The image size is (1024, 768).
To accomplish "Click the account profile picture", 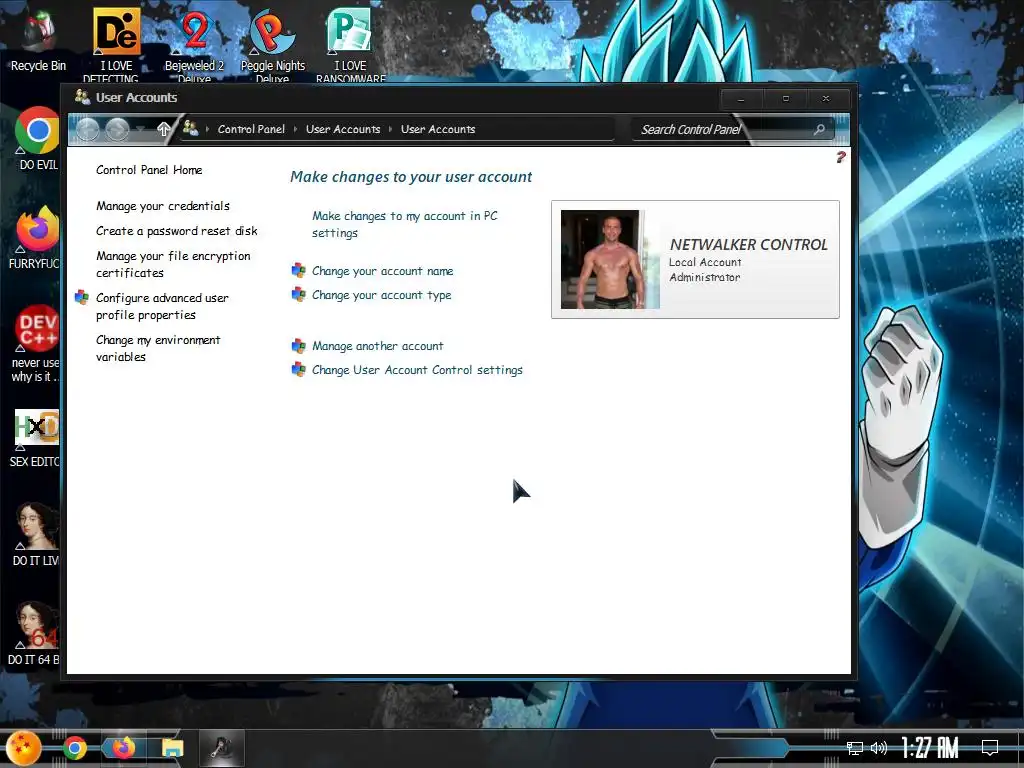I will [x=610, y=259].
